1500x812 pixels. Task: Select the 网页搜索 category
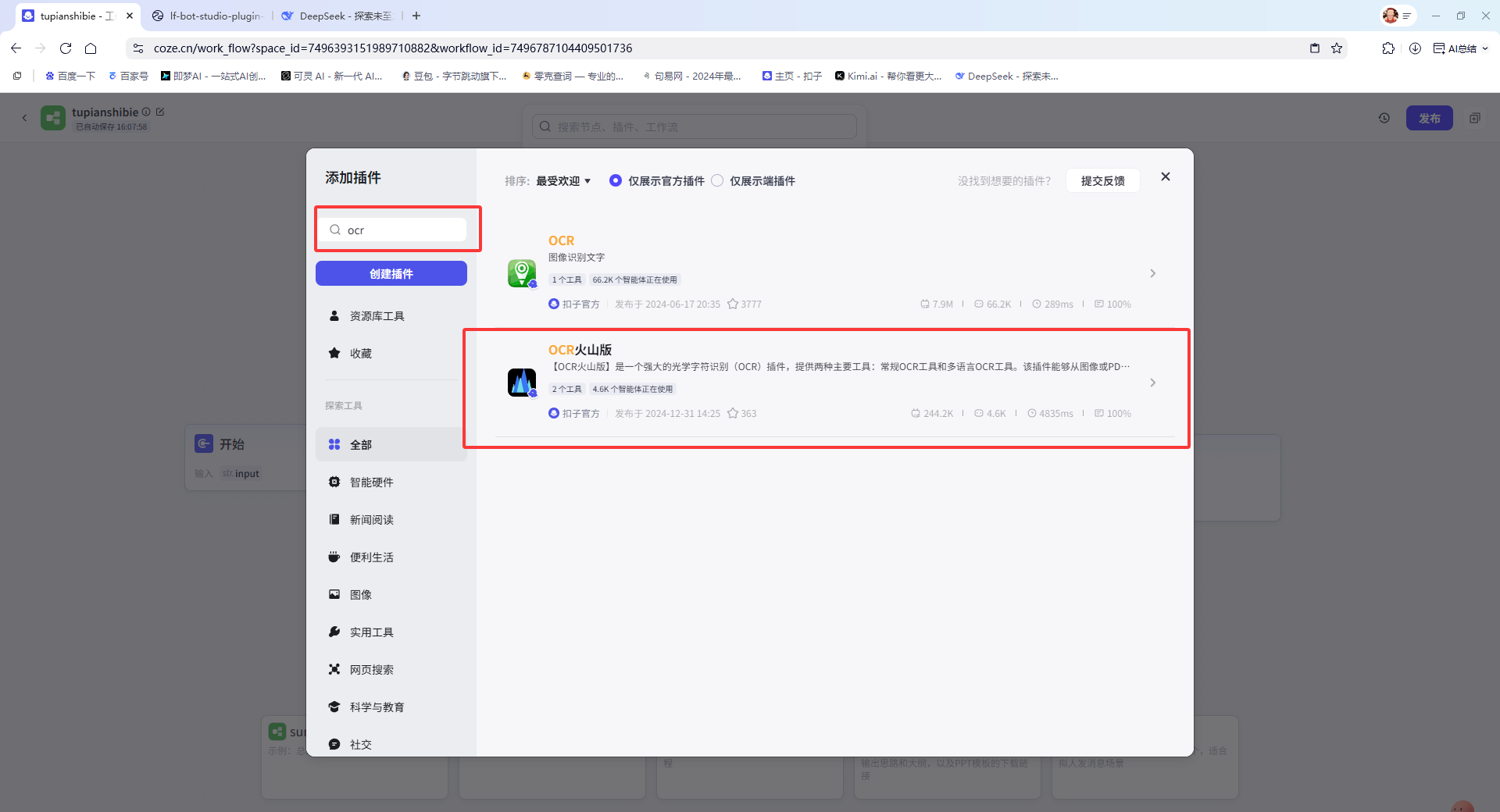point(391,669)
